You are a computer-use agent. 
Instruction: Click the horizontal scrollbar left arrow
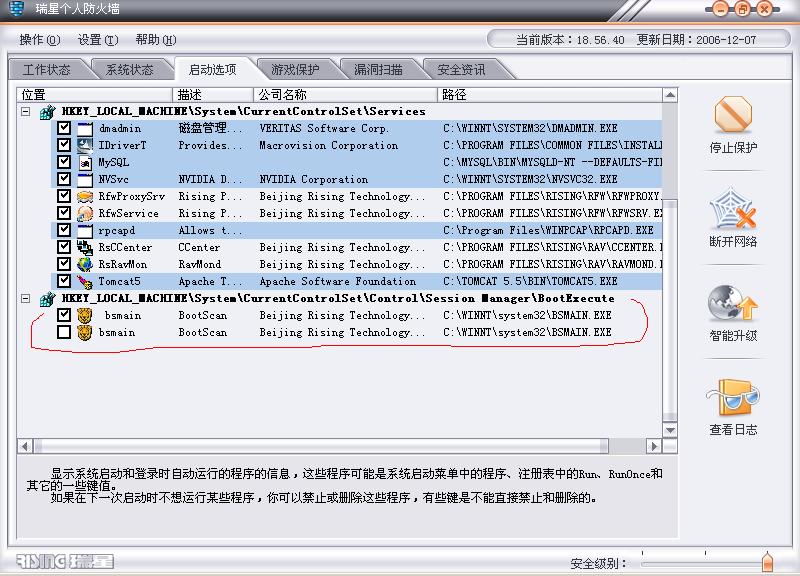pos(24,447)
